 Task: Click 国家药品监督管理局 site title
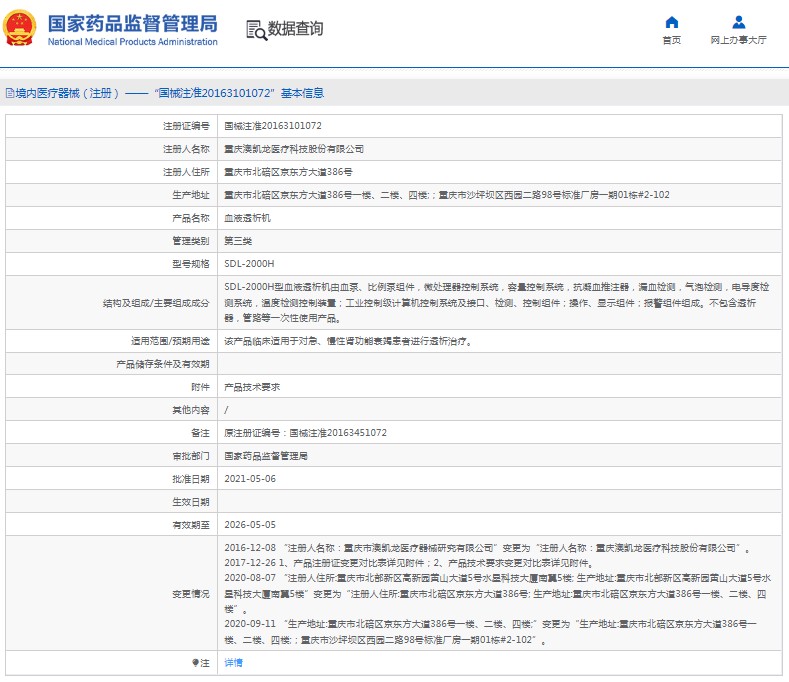click(x=133, y=23)
